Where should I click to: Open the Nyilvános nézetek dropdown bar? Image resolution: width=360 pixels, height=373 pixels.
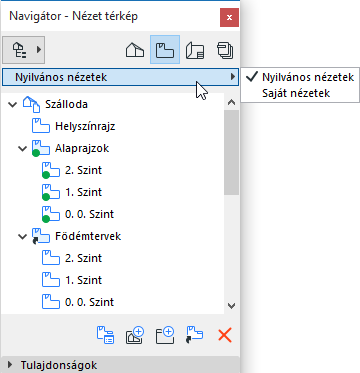120,77
